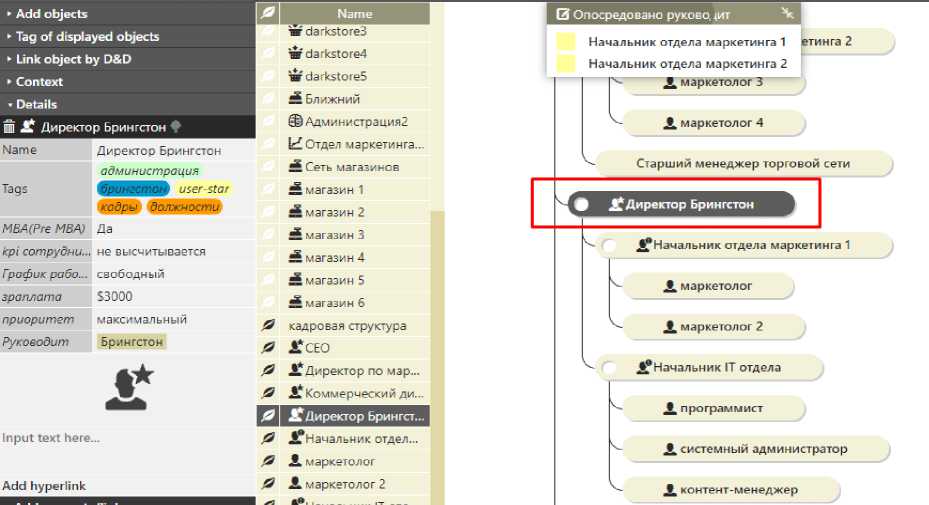Click the person icon on программист node
Viewport: 929px width, 505px height.
pos(669,408)
